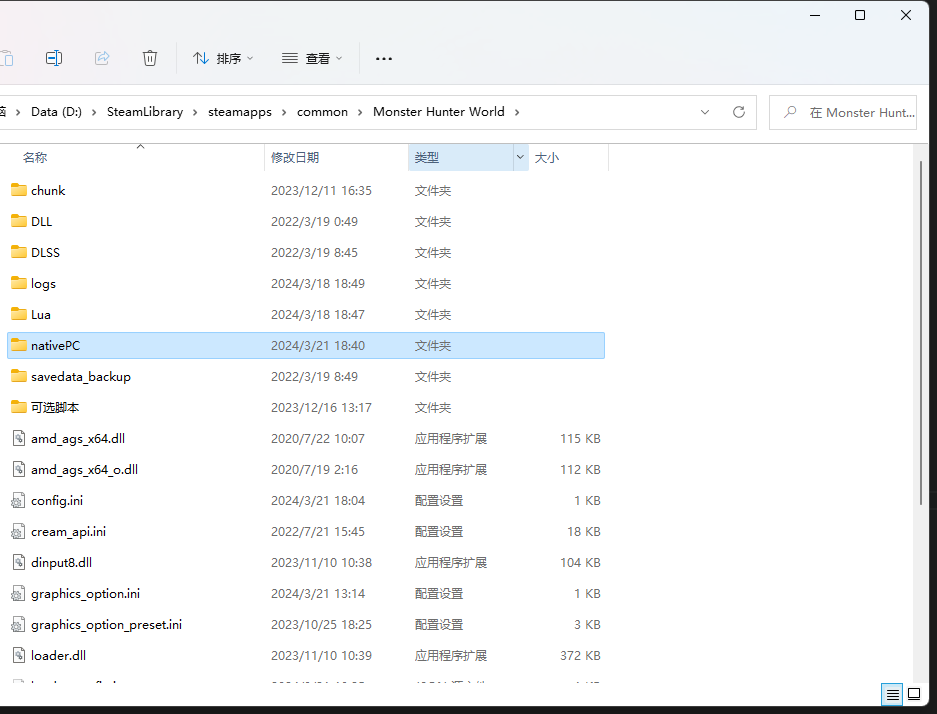937x714 pixels.
Task: Select the DLL folder icon
Action: point(19,221)
